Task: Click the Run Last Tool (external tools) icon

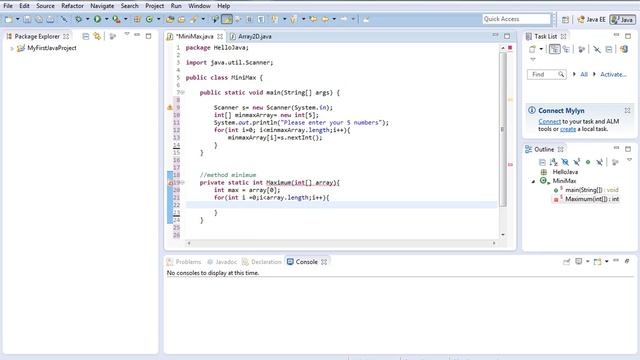Action: pos(116,19)
